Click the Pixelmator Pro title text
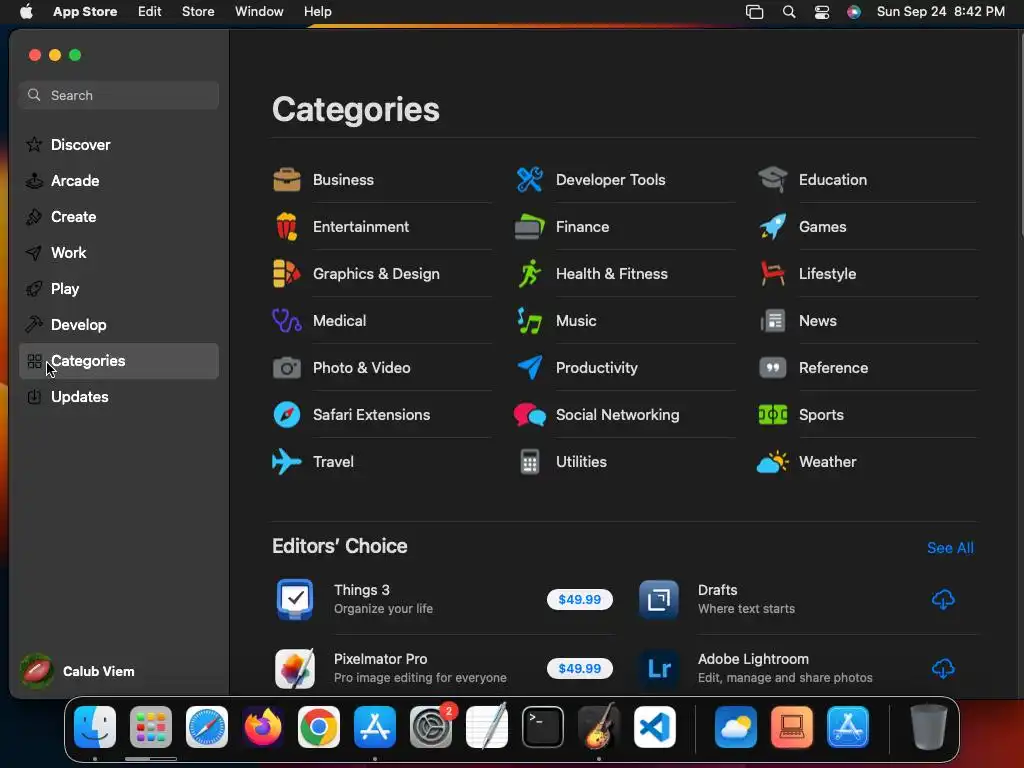The width and height of the screenshot is (1024, 768). click(380, 659)
